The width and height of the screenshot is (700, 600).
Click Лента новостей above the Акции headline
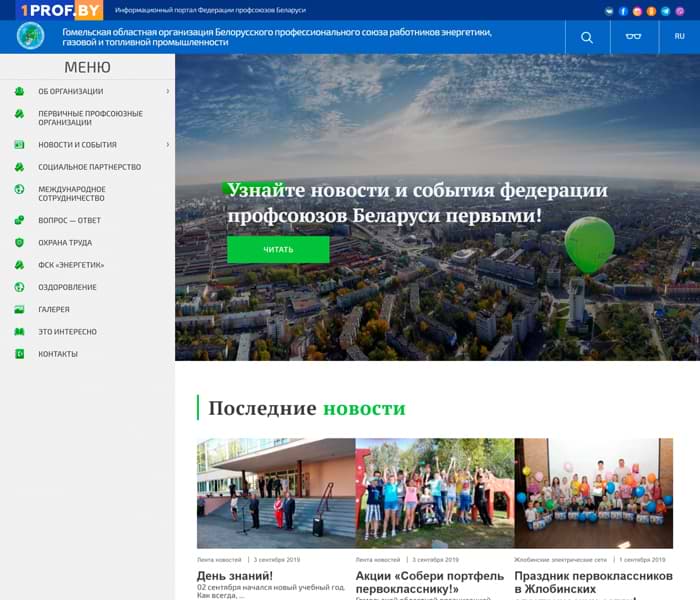point(378,559)
